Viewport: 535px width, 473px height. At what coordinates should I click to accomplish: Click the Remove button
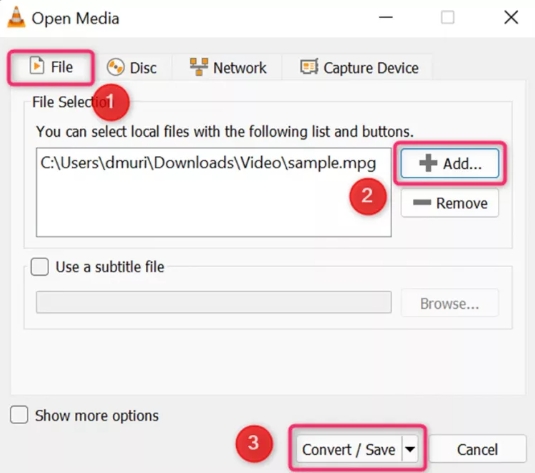pyautogui.click(x=450, y=203)
